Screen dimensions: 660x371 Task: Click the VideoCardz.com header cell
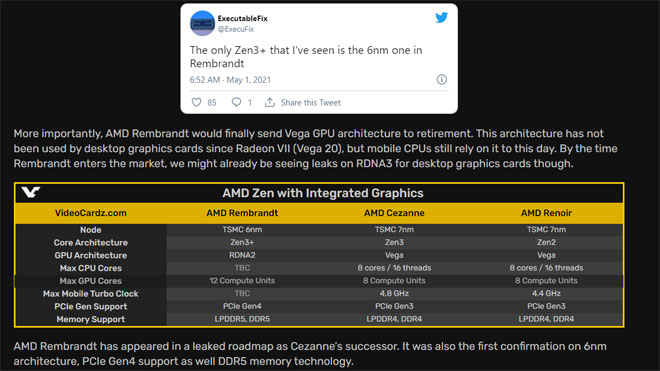[x=90, y=213]
